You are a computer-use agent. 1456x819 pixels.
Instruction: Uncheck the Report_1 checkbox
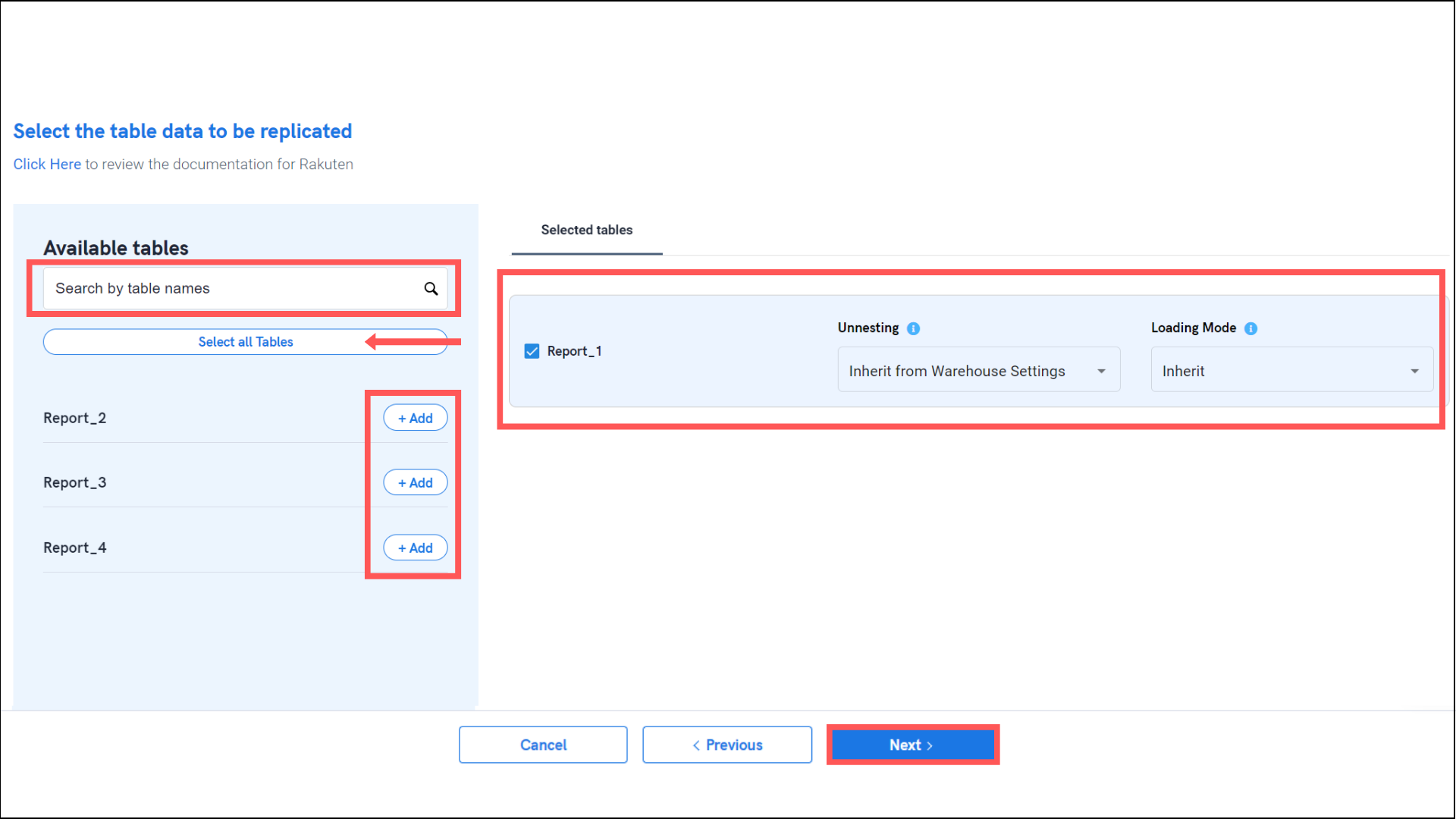(x=532, y=351)
